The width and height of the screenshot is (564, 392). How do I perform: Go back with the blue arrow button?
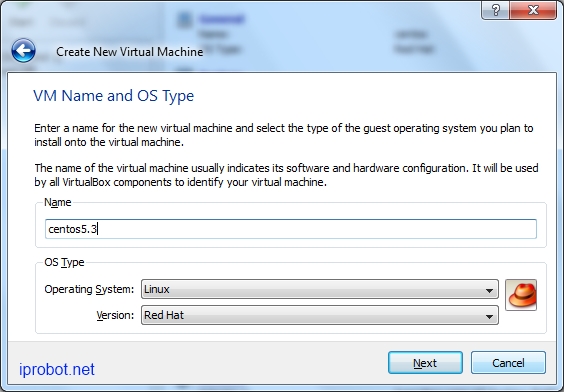tap(23, 51)
